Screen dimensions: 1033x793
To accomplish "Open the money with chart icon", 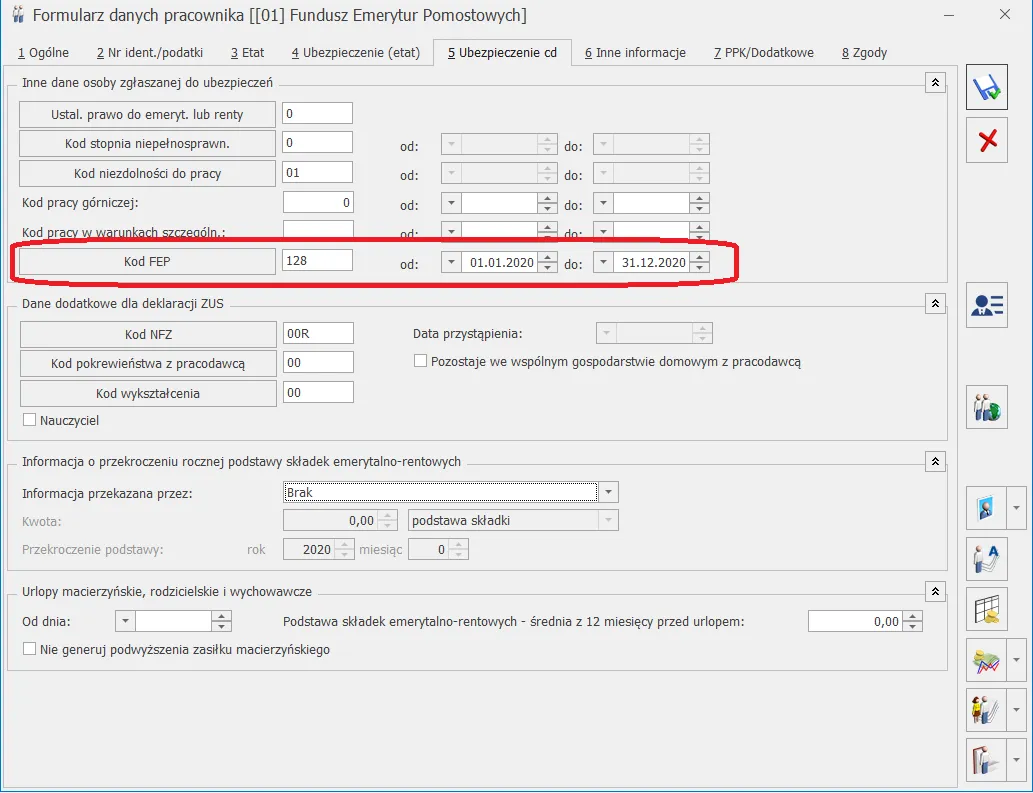I will tap(986, 660).
